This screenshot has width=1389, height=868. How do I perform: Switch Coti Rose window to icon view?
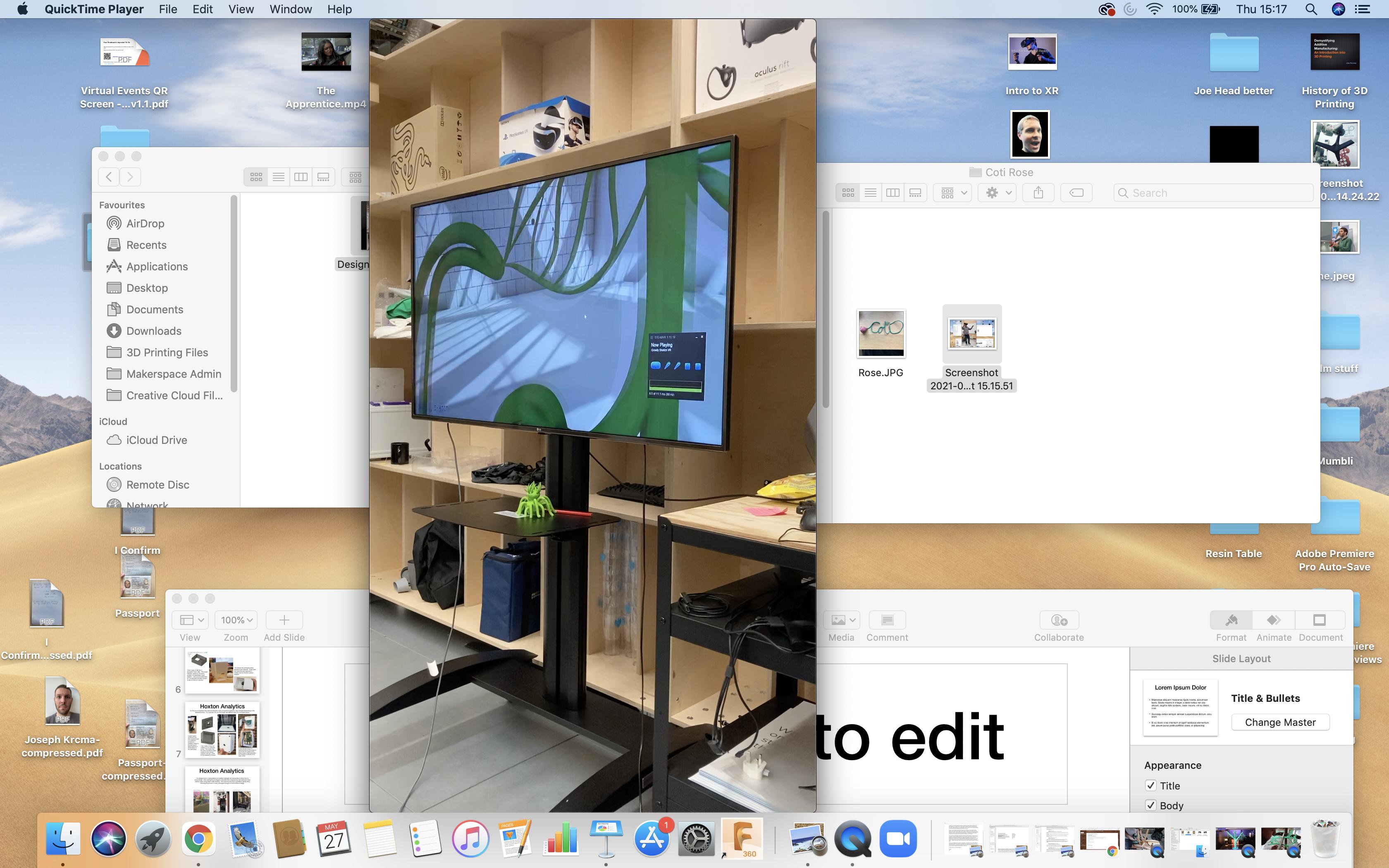pos(848,193)
